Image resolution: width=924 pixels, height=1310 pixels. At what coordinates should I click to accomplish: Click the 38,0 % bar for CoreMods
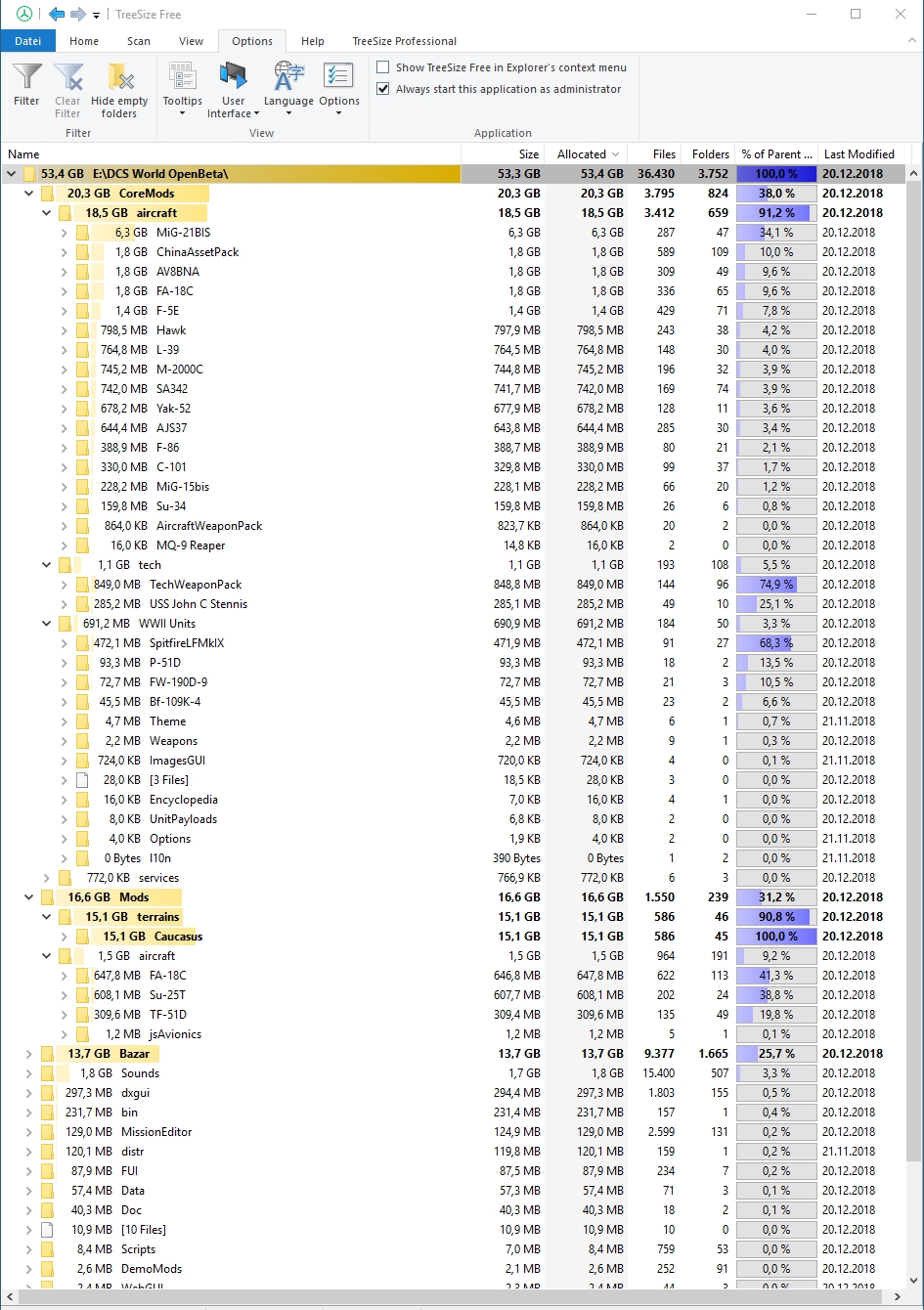776,194
